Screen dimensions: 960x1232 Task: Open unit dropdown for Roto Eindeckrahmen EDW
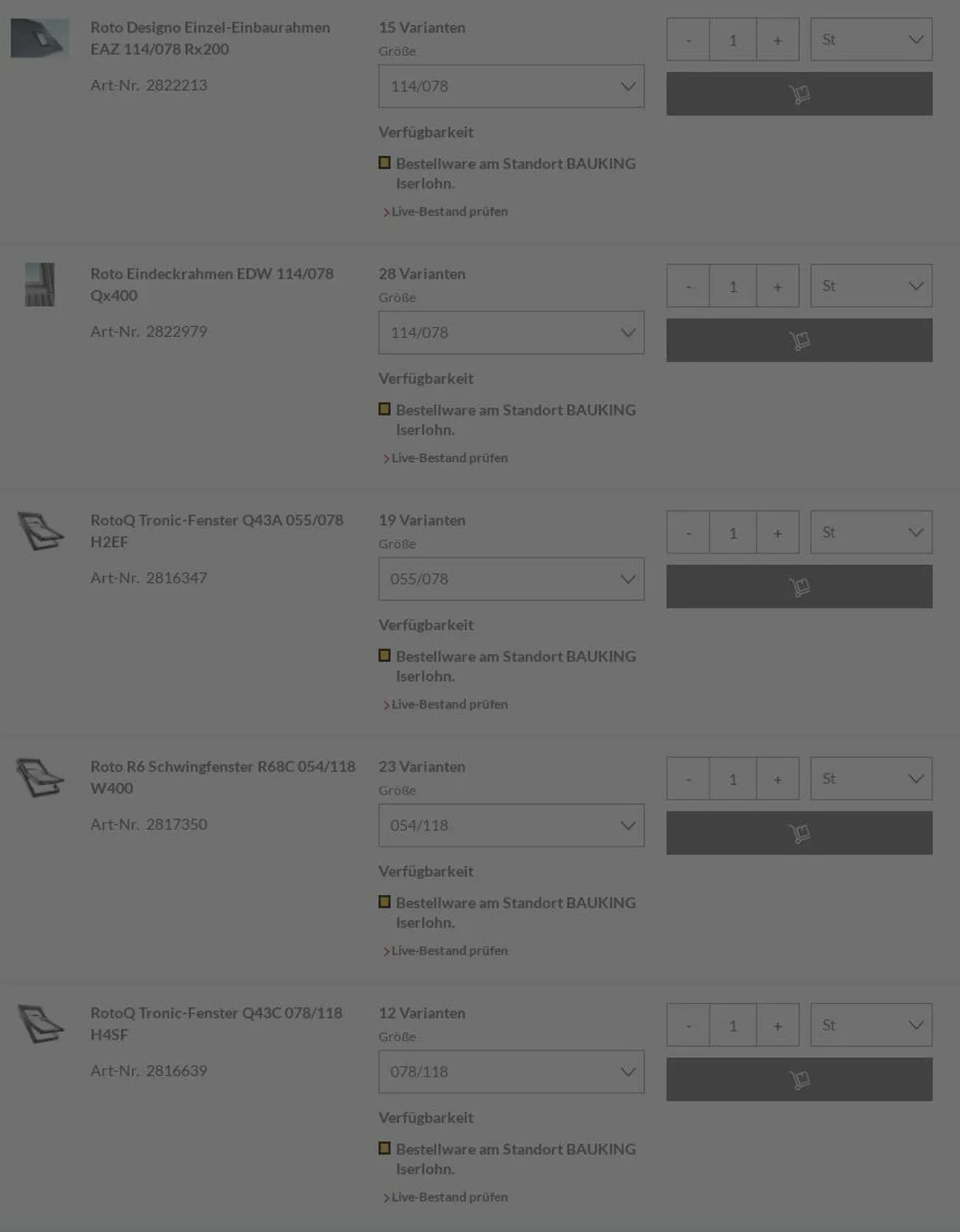click(871, 286)
